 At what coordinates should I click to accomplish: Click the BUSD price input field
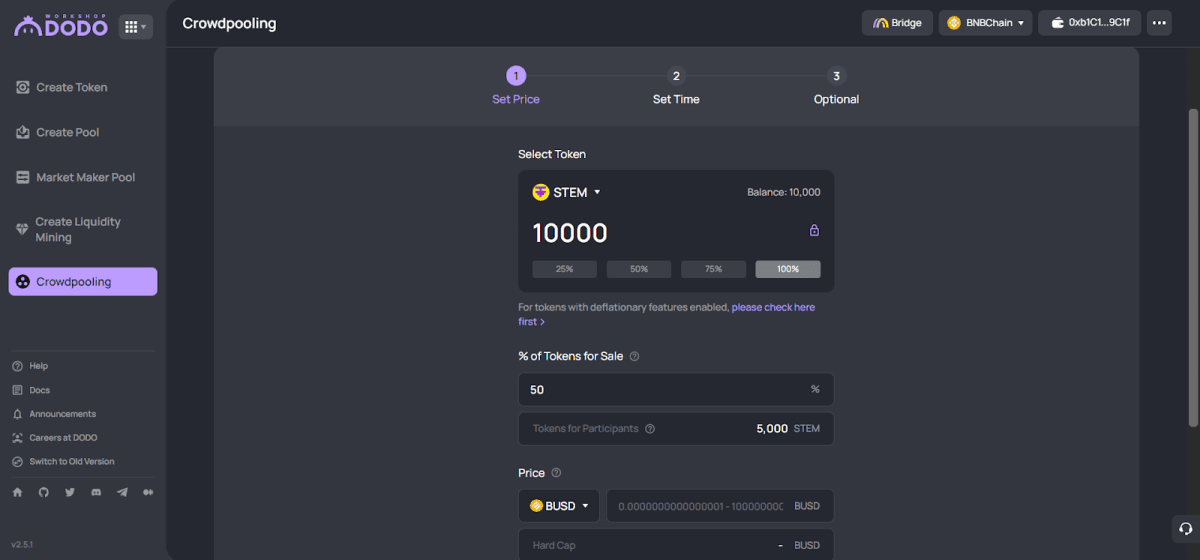tap(720, 506)
